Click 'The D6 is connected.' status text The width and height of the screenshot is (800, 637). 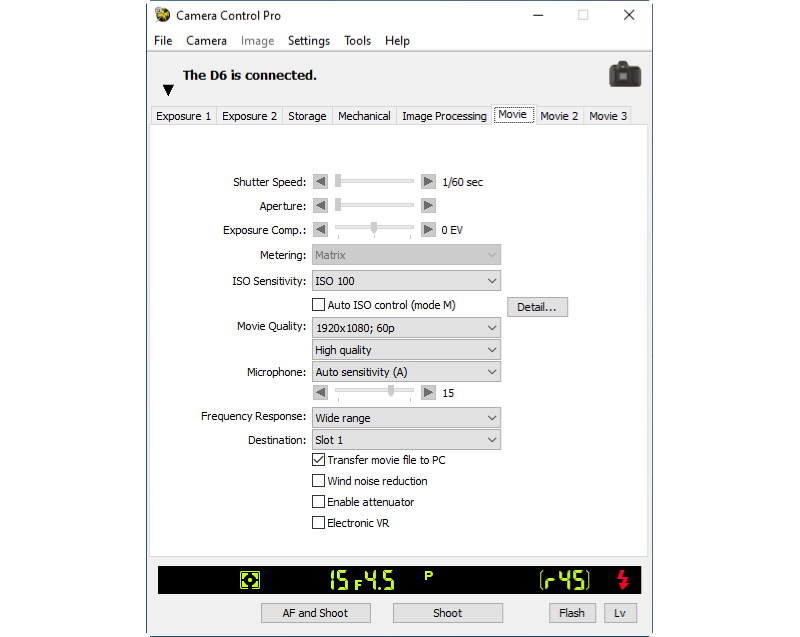[249, 75]
